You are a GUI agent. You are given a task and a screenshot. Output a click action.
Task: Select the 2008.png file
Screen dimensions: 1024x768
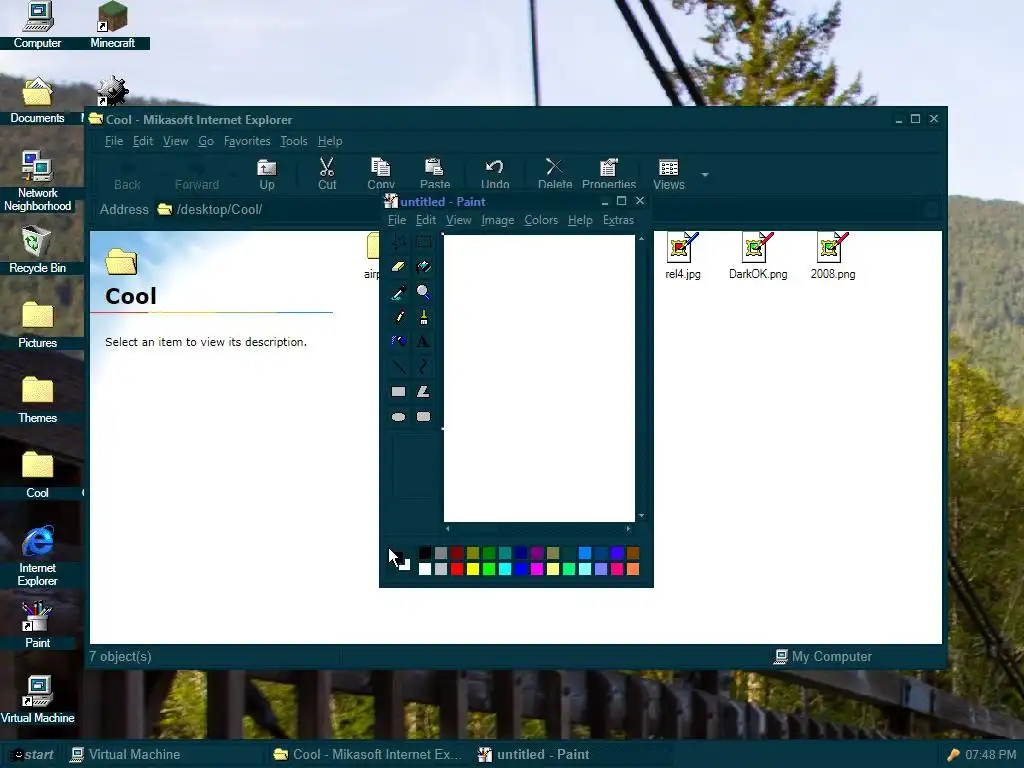pyautogui.click(x=833, y=255)
